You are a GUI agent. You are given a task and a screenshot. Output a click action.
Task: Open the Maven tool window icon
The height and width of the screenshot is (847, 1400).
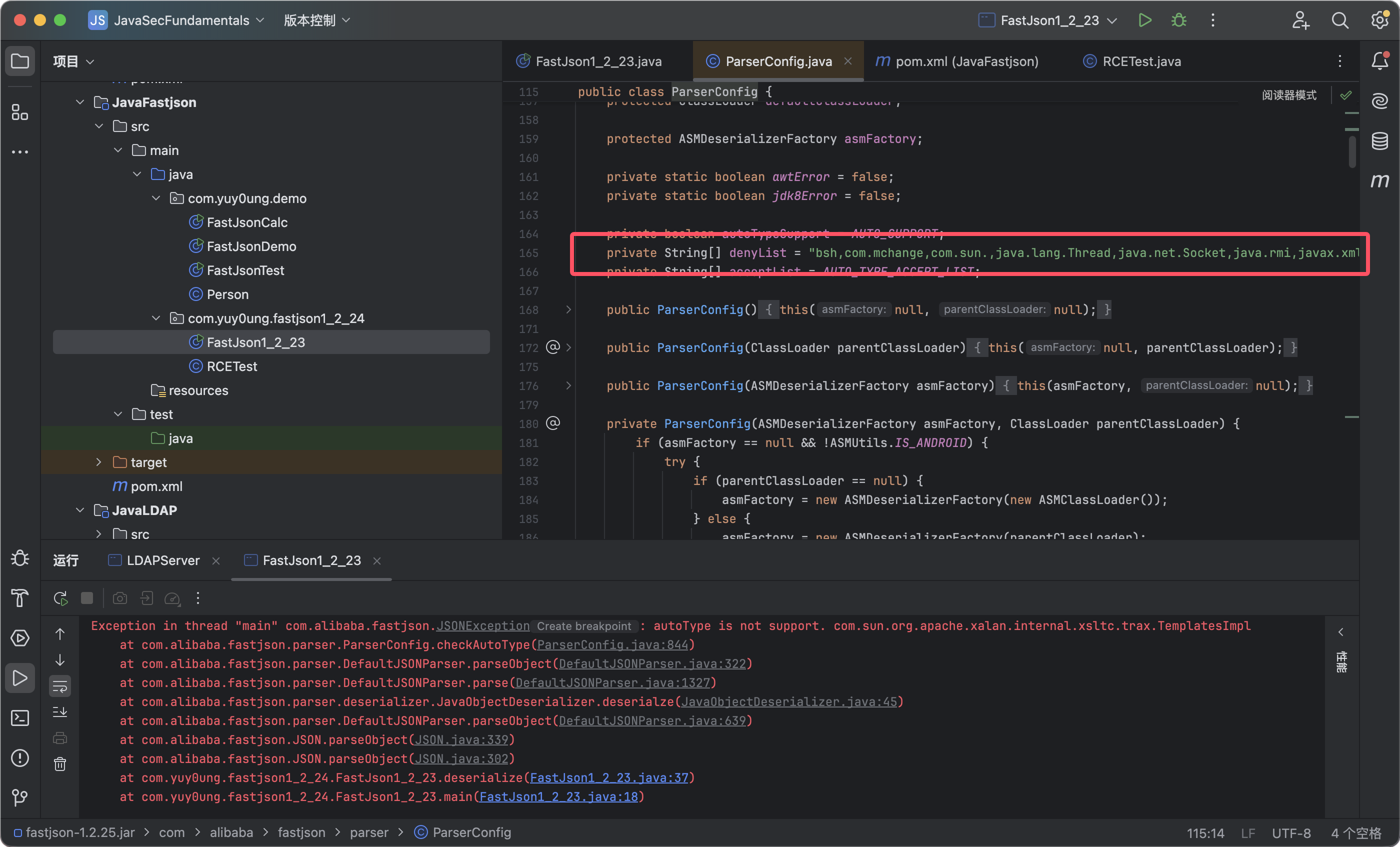click(x=1379, y=180)
